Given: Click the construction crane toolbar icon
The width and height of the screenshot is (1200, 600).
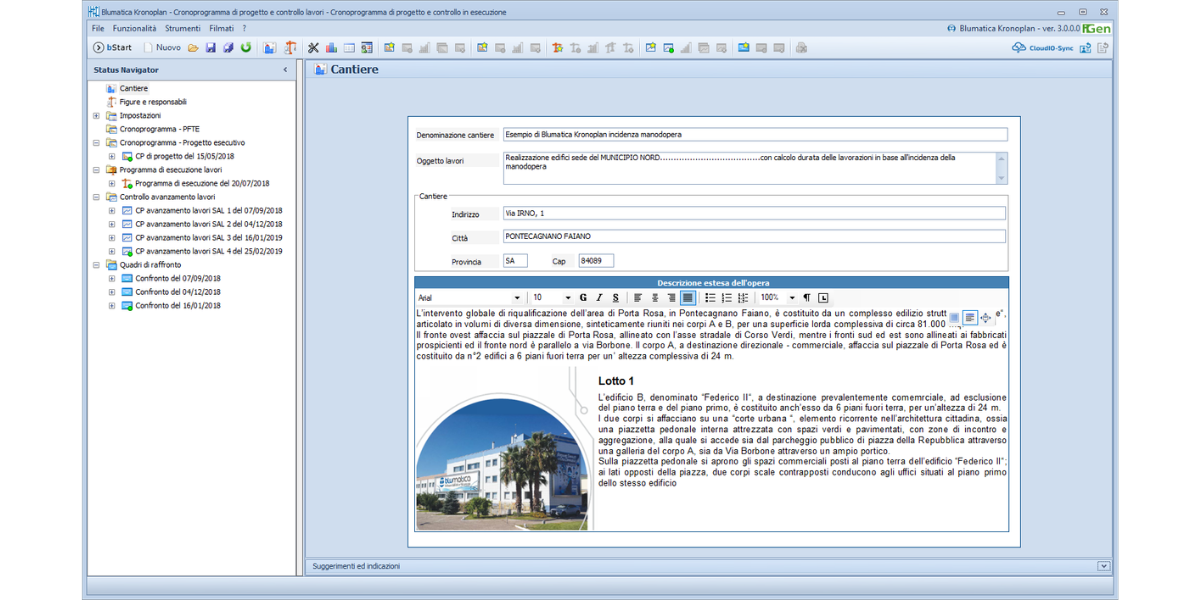Looking at the screenshot, I should (291, 47).
